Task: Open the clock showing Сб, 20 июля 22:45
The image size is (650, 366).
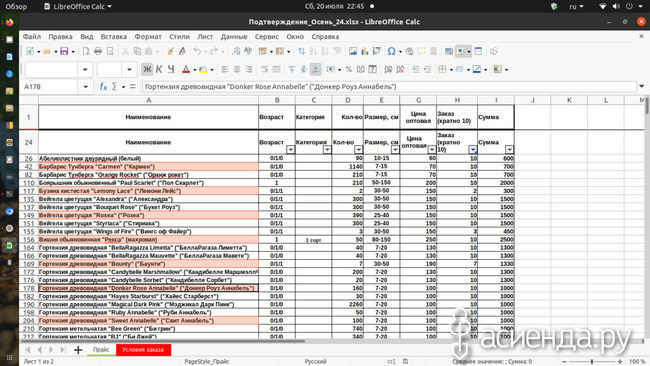Action: (335, 6)
